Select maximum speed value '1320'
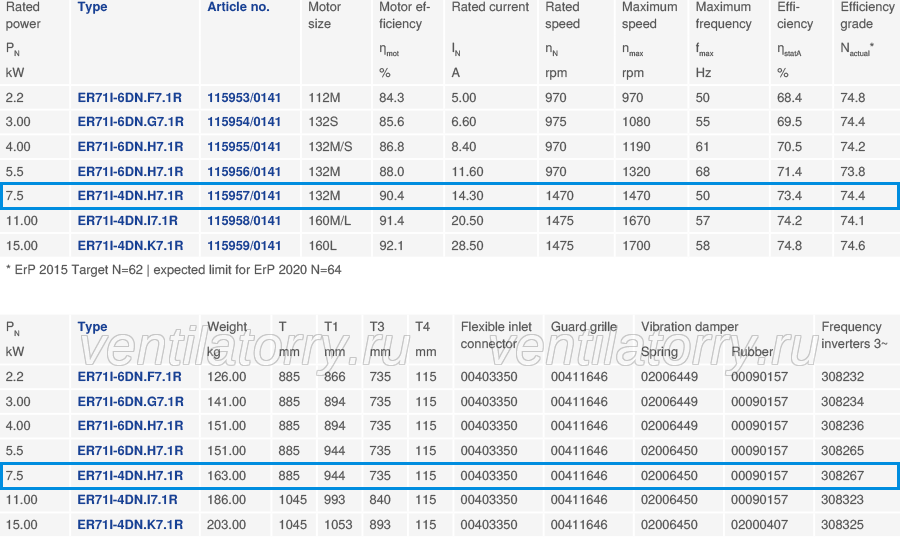 636,172
